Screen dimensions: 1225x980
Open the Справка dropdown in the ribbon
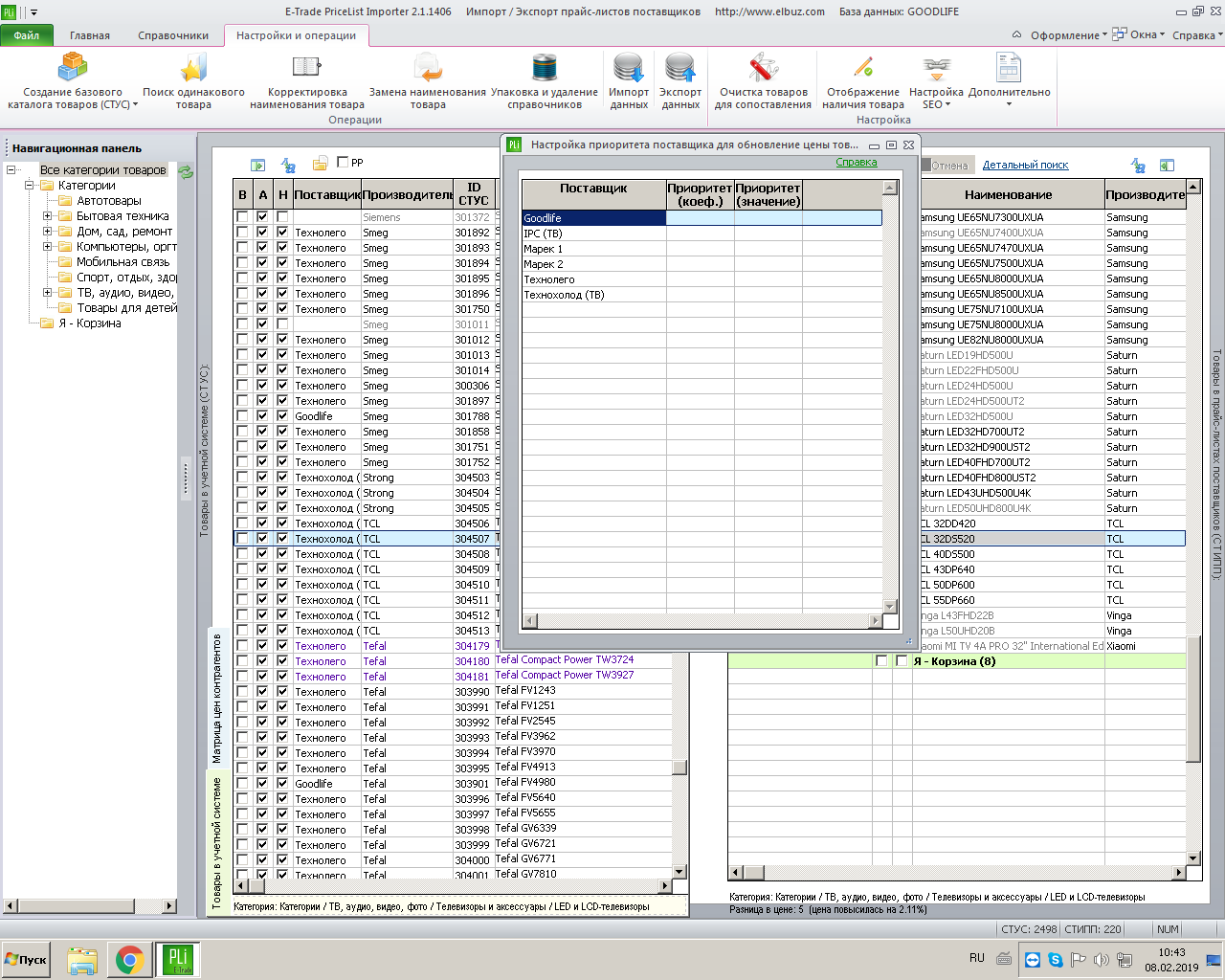1197,35
